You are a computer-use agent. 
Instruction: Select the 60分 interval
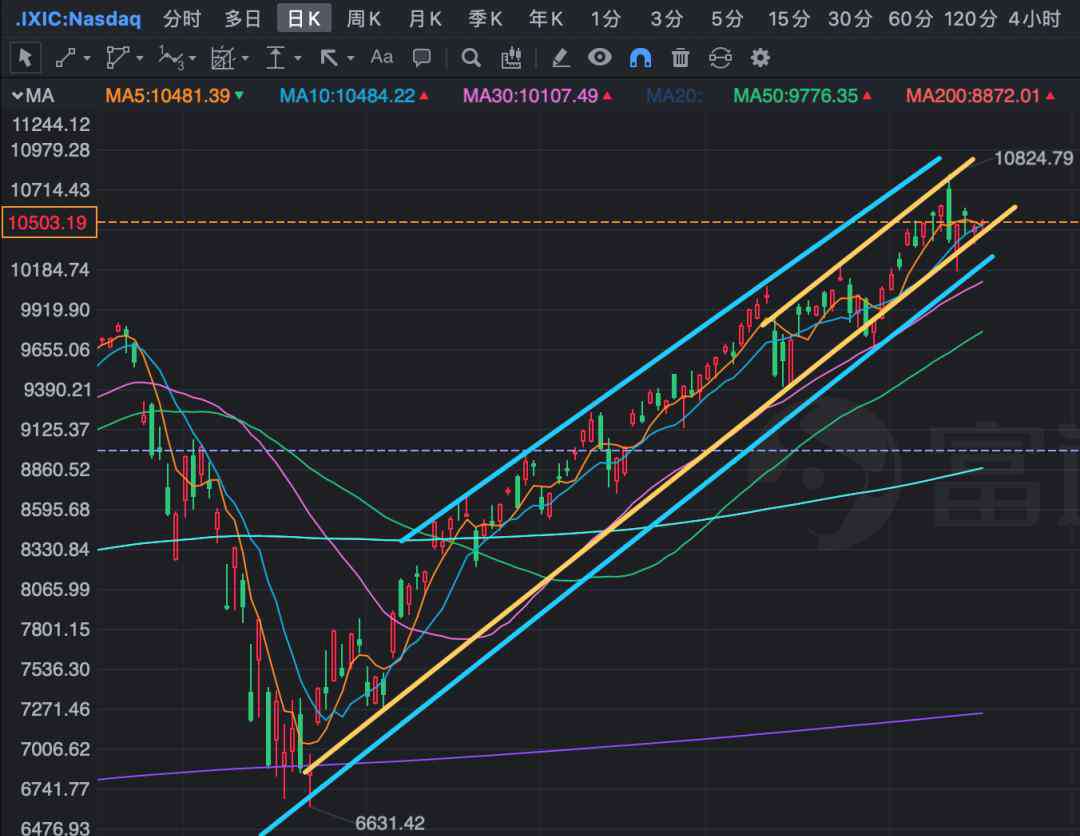click(911, 19)
